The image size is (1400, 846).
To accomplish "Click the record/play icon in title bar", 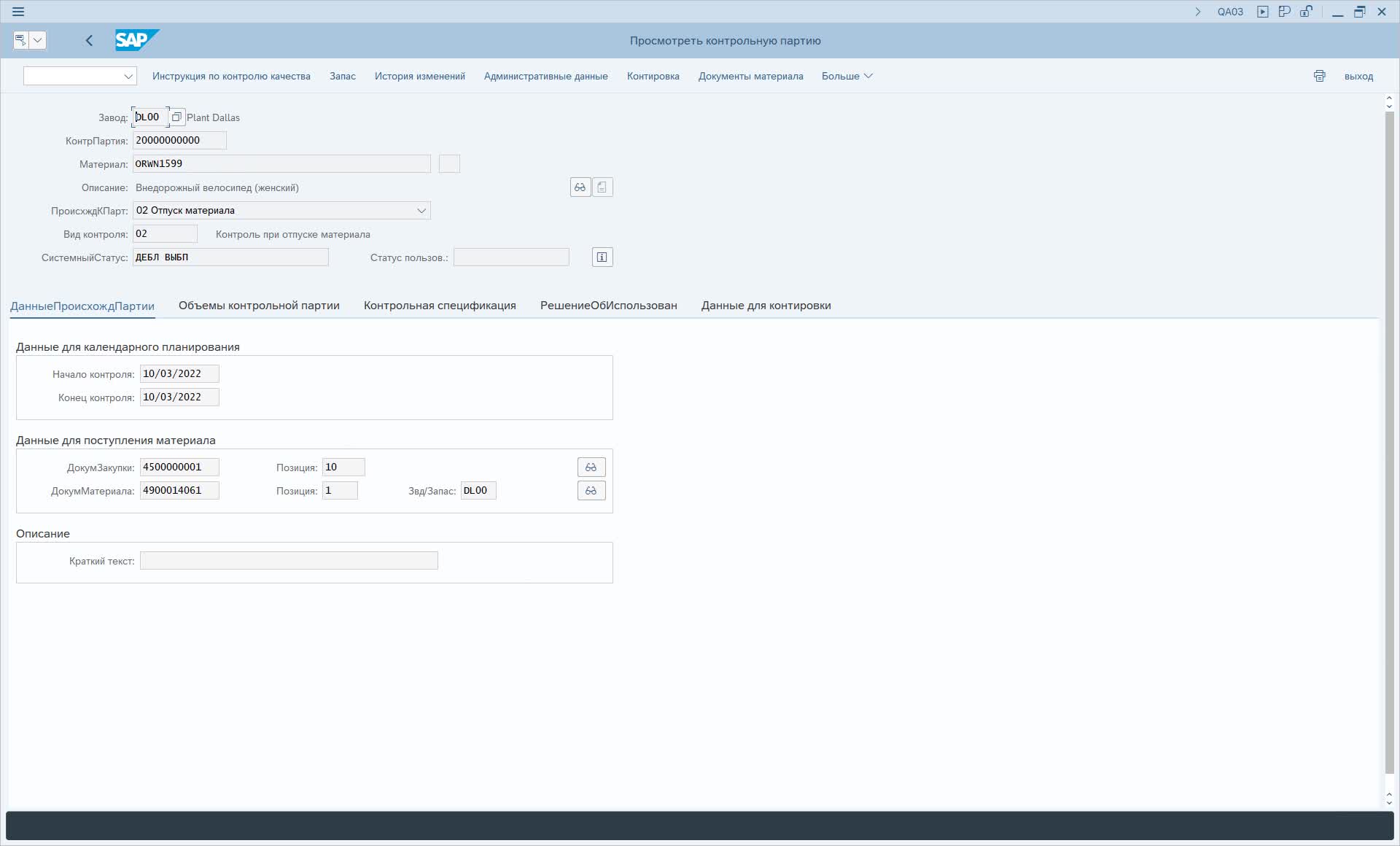I will click(x=1263, y=12).
